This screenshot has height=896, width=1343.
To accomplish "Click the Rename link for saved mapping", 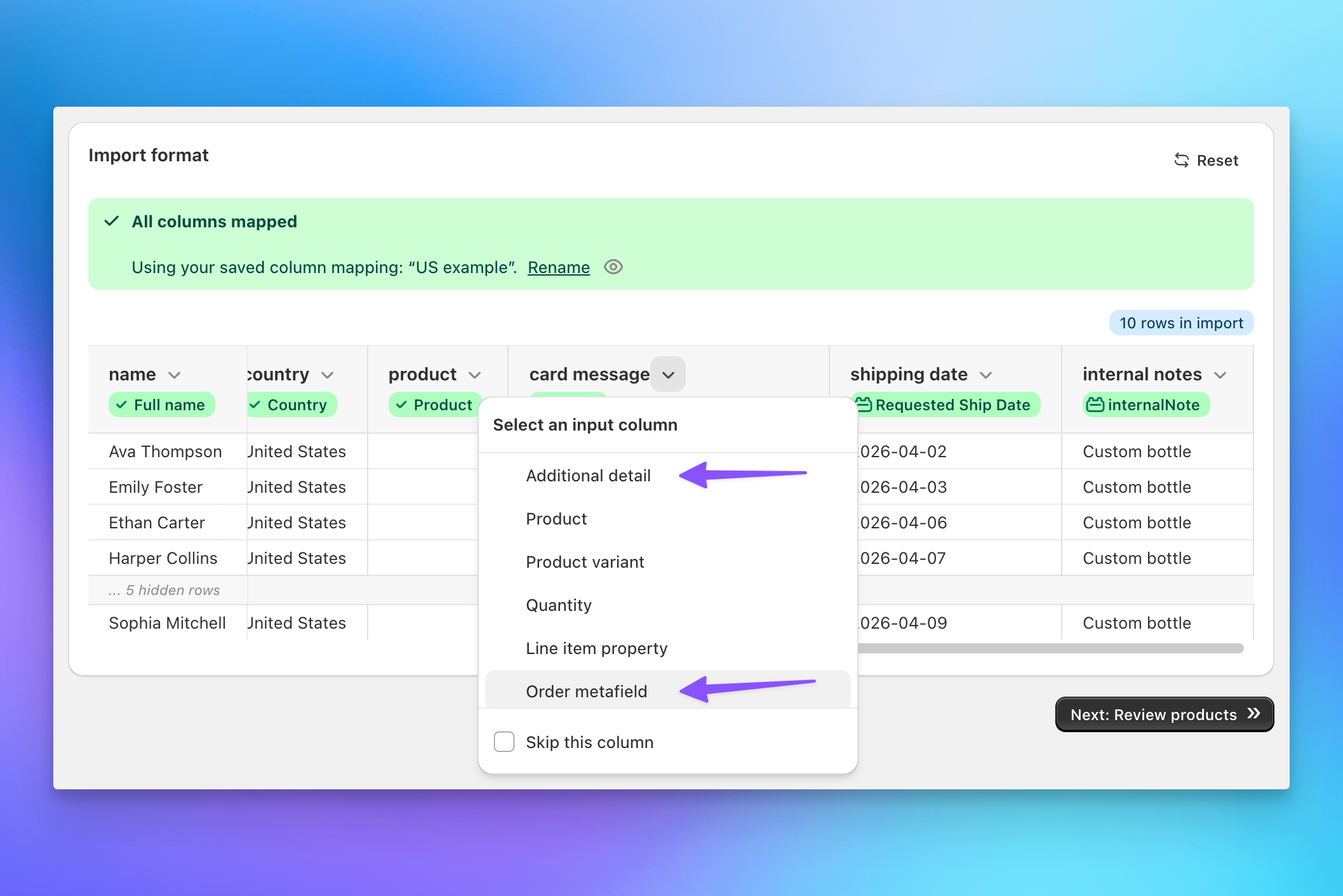I will point(558,267).
